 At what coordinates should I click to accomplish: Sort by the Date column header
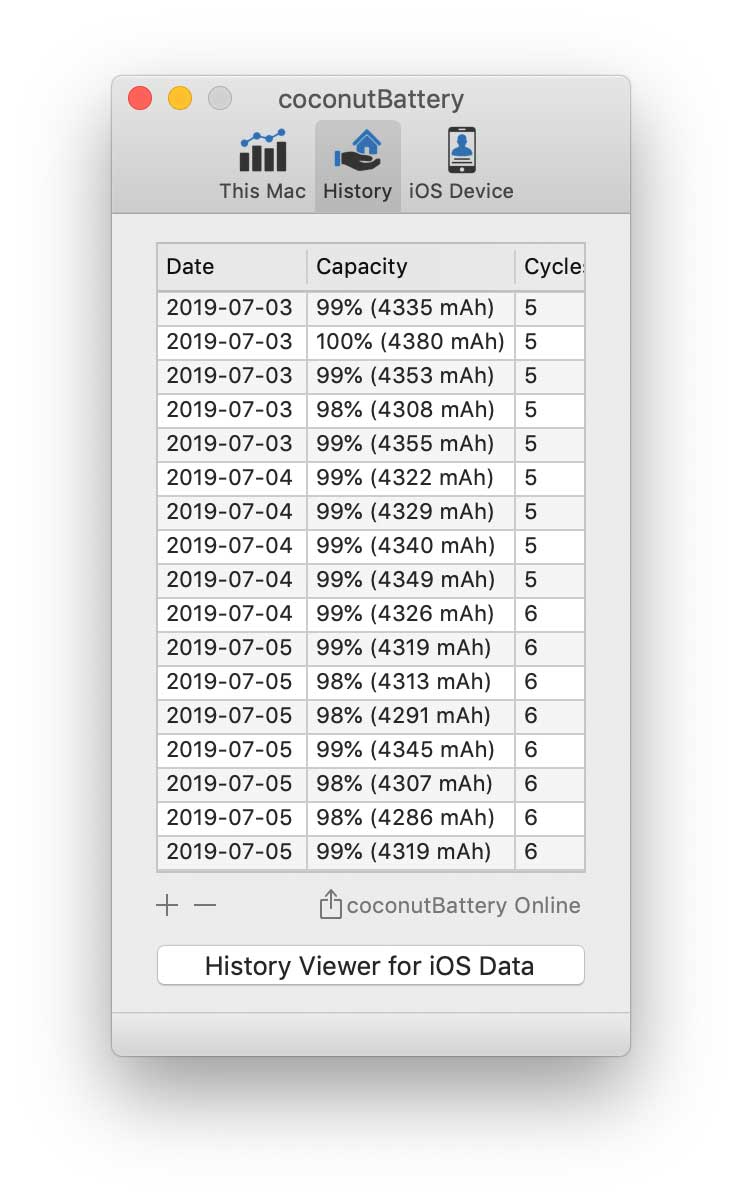[231, 267]
